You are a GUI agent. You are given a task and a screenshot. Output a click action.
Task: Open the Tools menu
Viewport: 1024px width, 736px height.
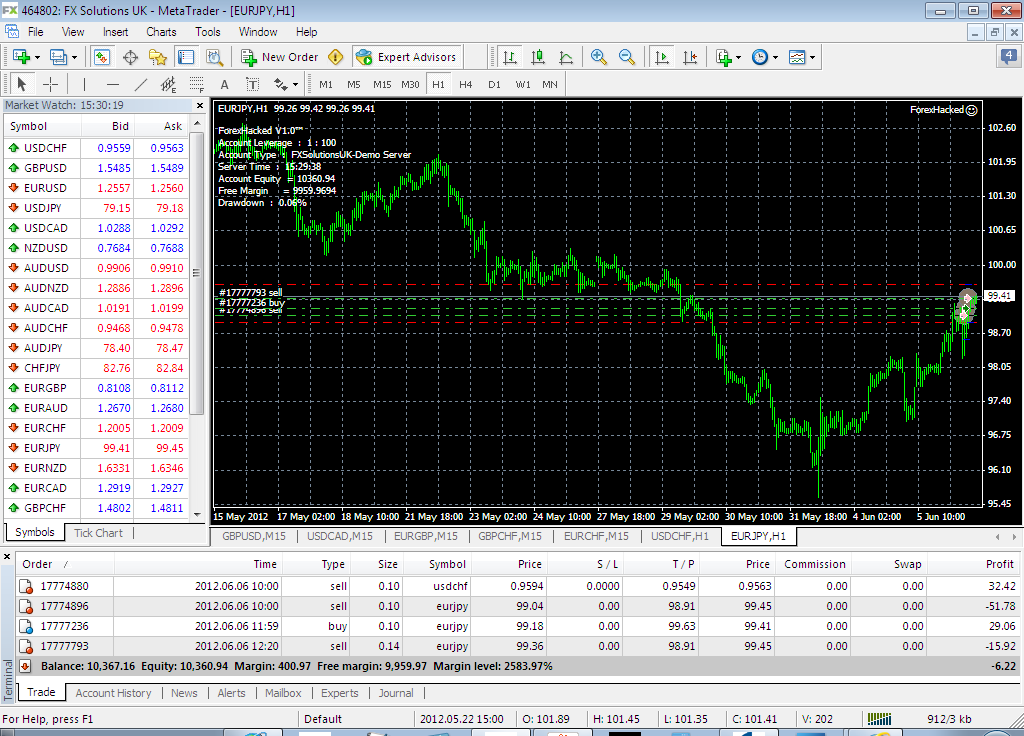point(208,32)
